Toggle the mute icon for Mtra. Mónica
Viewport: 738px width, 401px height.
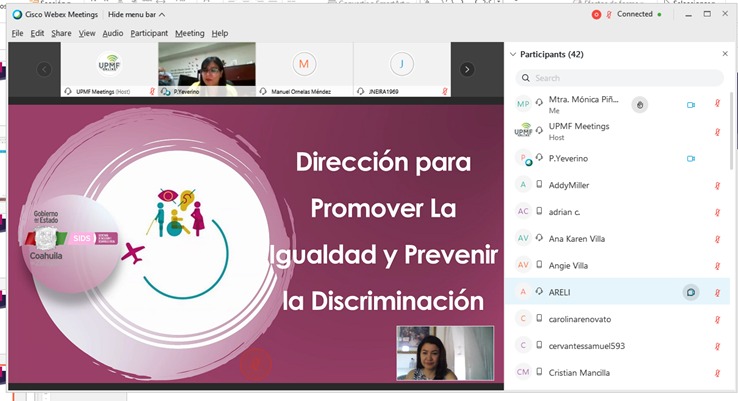coord(717,104)
